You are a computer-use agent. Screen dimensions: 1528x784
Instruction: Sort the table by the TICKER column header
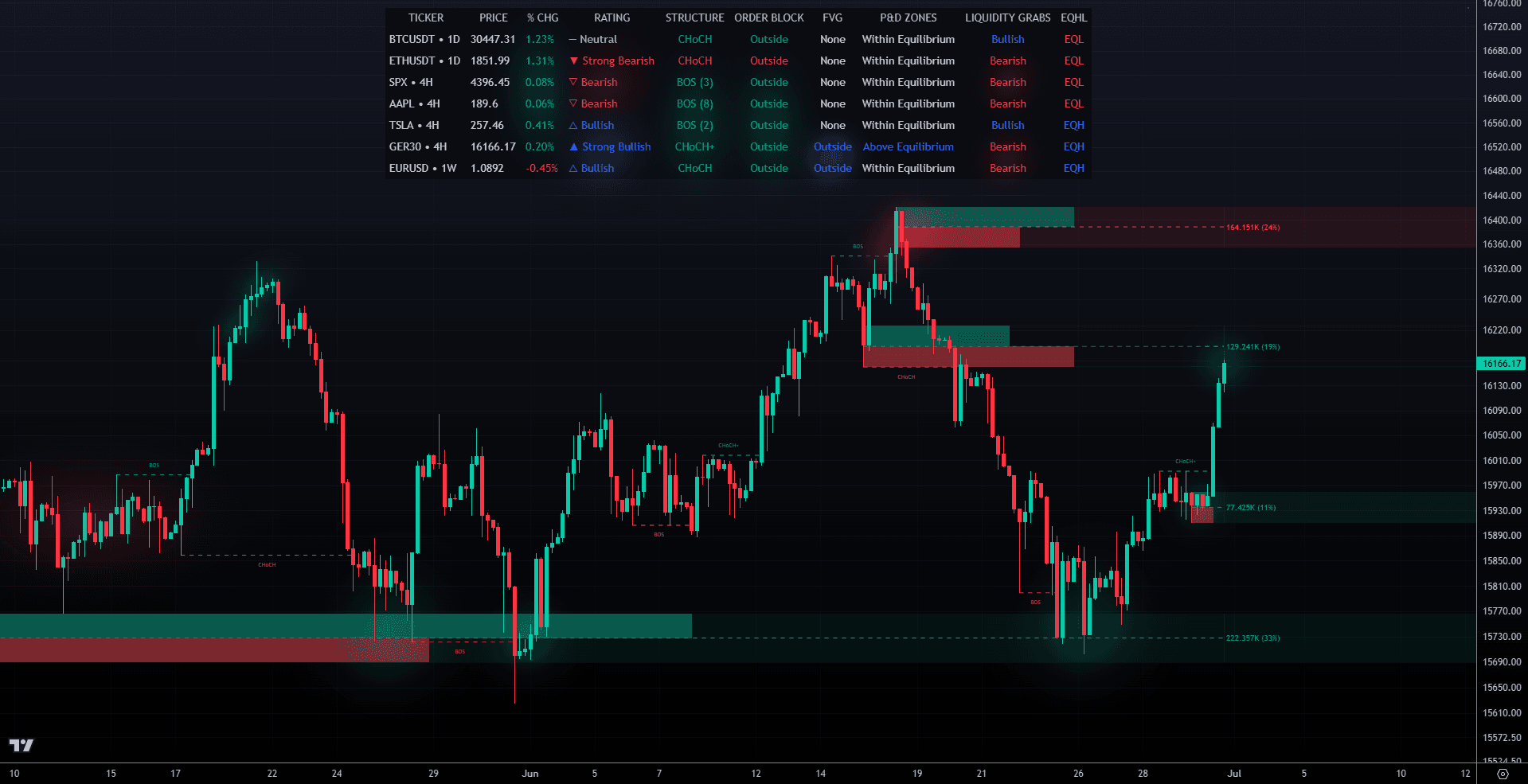425,18
